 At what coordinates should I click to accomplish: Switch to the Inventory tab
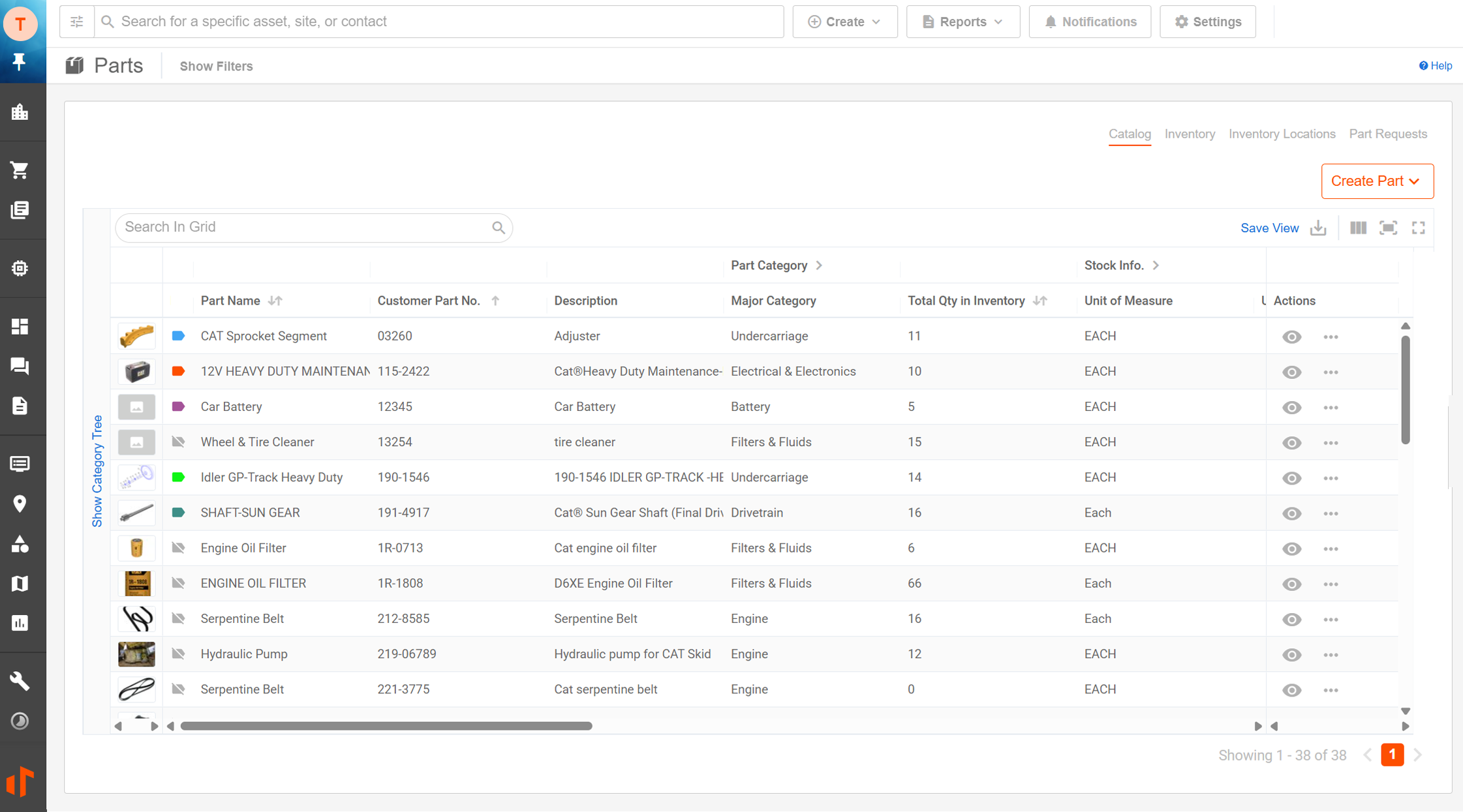click(x=1189, y=134)
